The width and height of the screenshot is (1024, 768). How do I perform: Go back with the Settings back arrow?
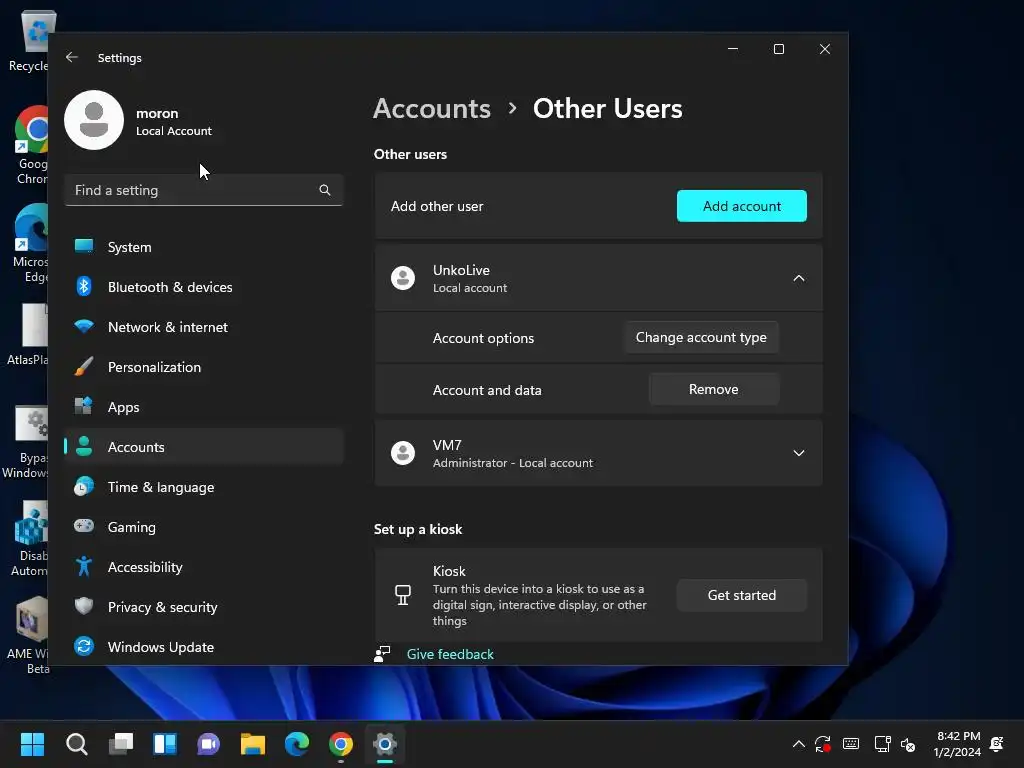point(72,57)
